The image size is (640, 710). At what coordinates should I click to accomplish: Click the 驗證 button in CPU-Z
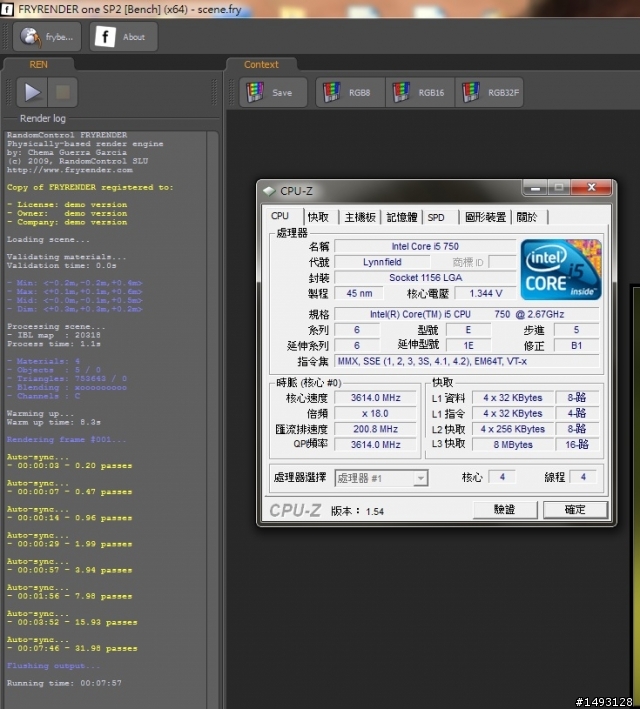505,510
